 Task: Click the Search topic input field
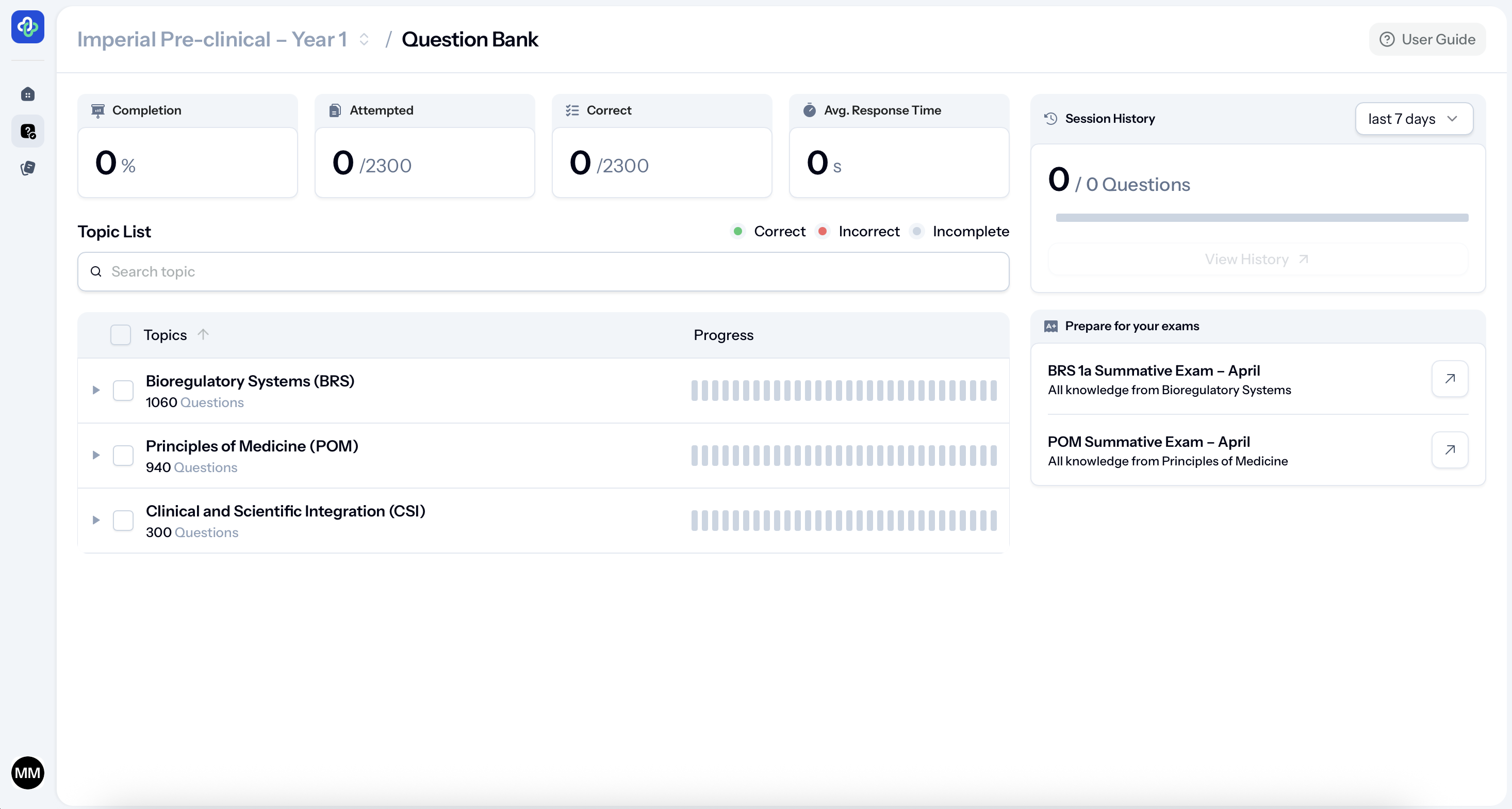543,271
